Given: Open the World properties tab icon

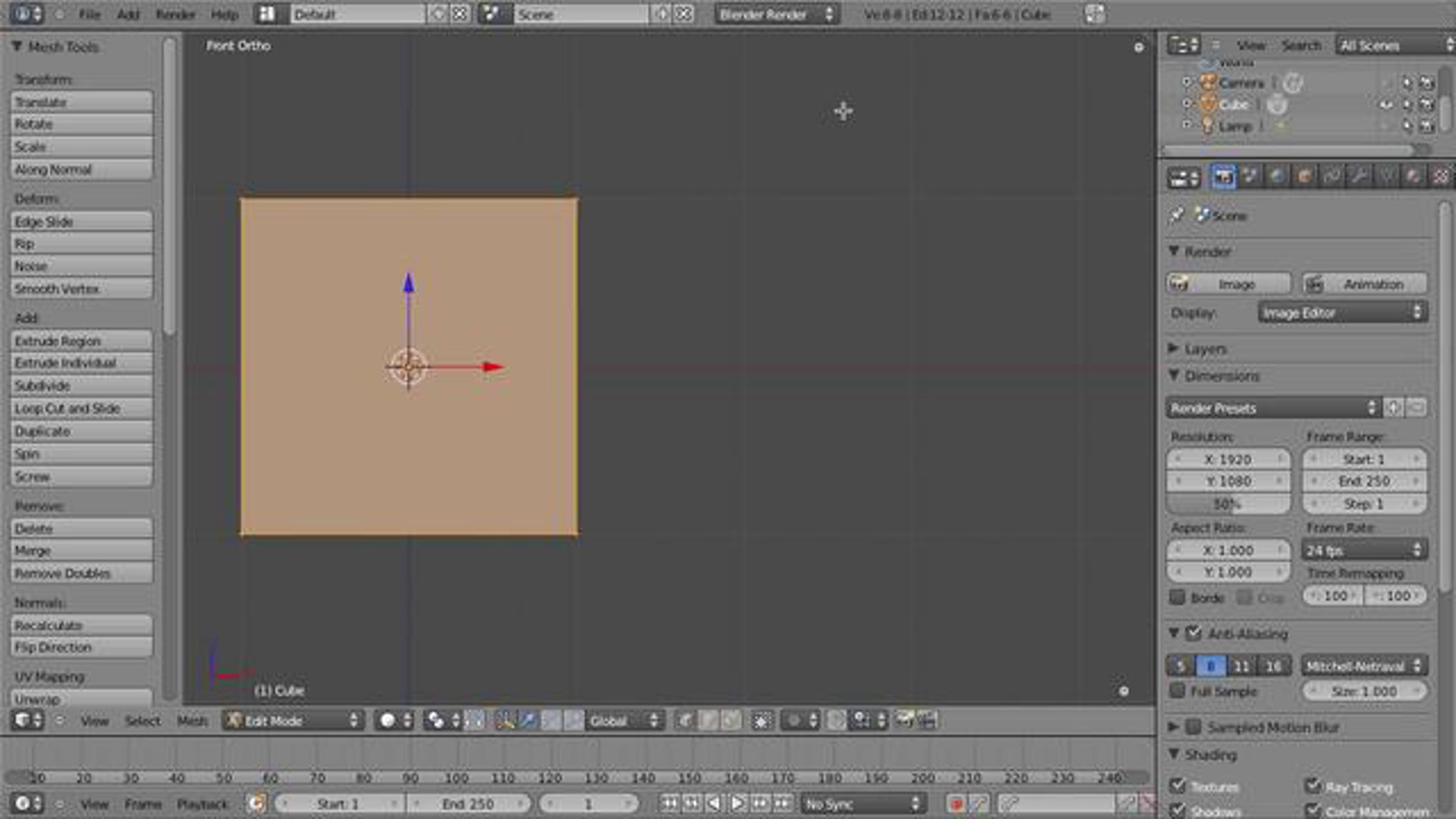Looking at the screenshot, I should (x=1276, y=177).
